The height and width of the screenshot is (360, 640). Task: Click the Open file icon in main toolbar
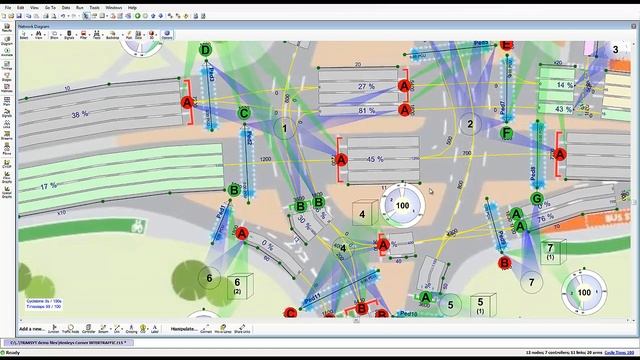tap(11, 16)
